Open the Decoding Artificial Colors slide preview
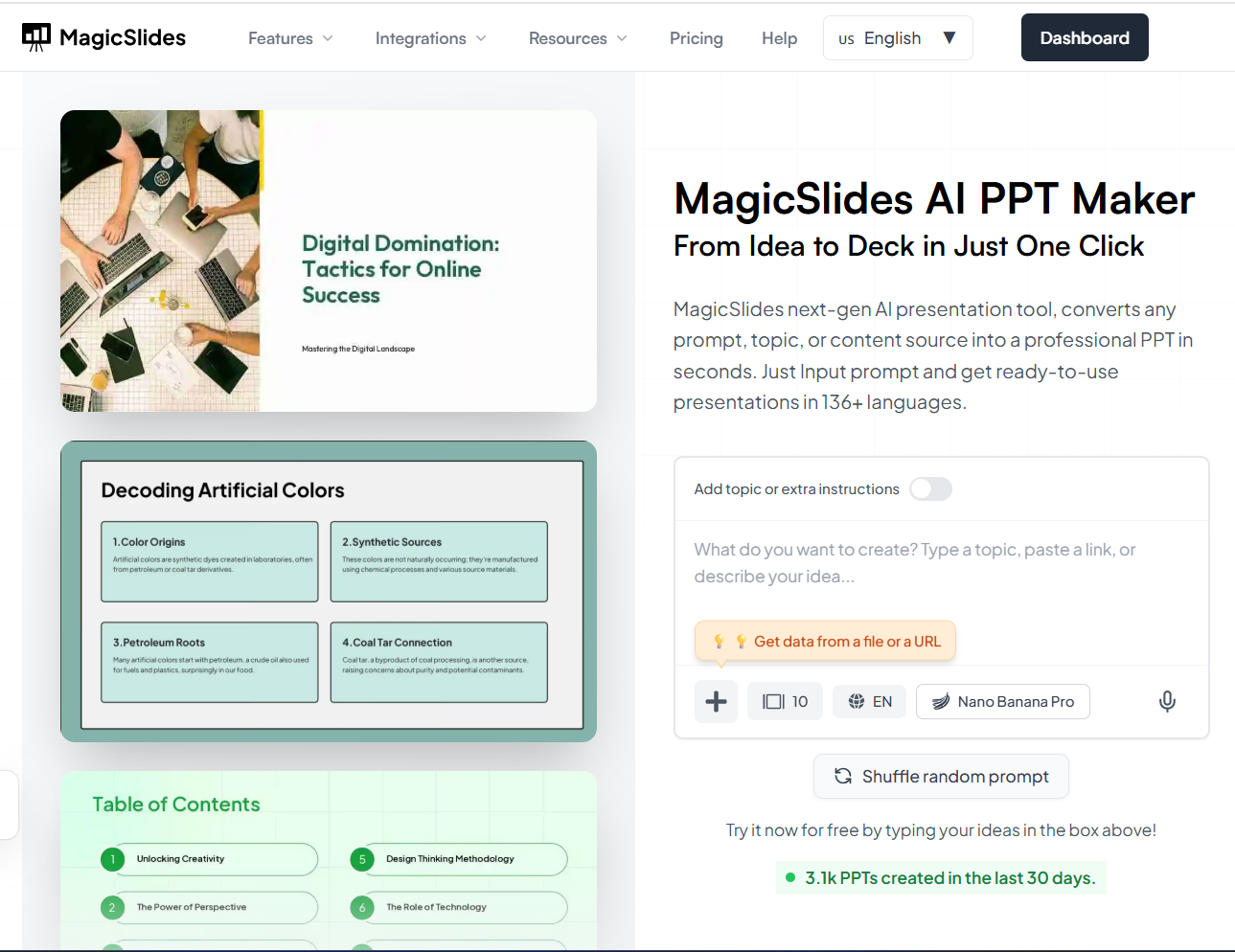Viewport: 1235px width, 952px height. click(x=329, y=592)
